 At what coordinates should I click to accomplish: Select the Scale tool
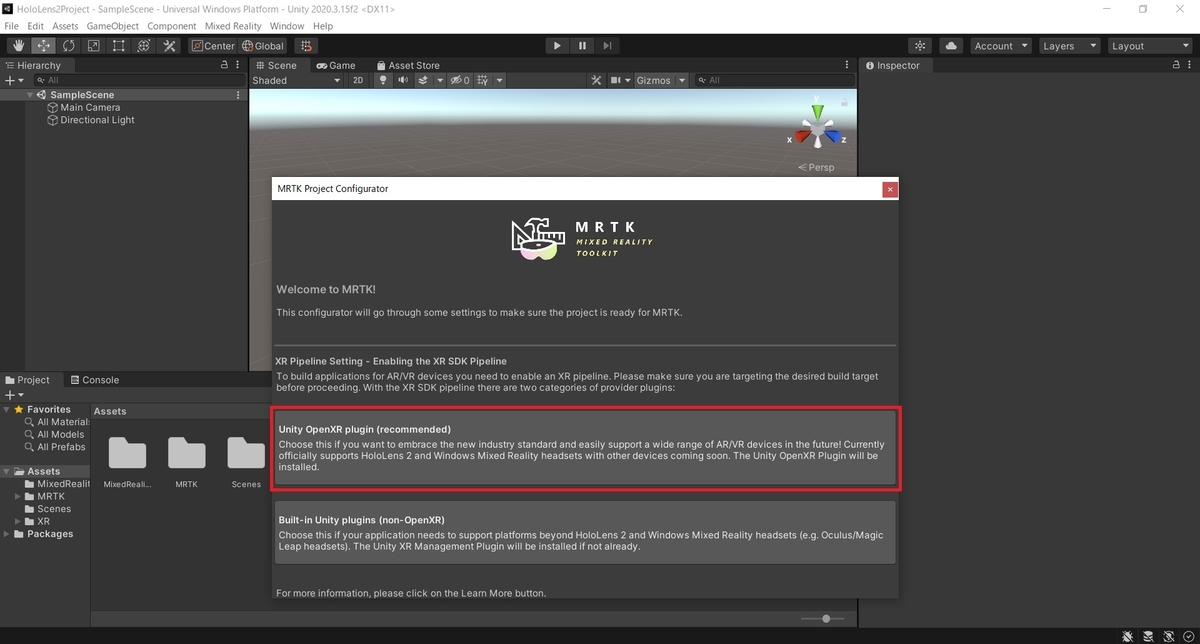pyautogui.click(x=93, y=45)
